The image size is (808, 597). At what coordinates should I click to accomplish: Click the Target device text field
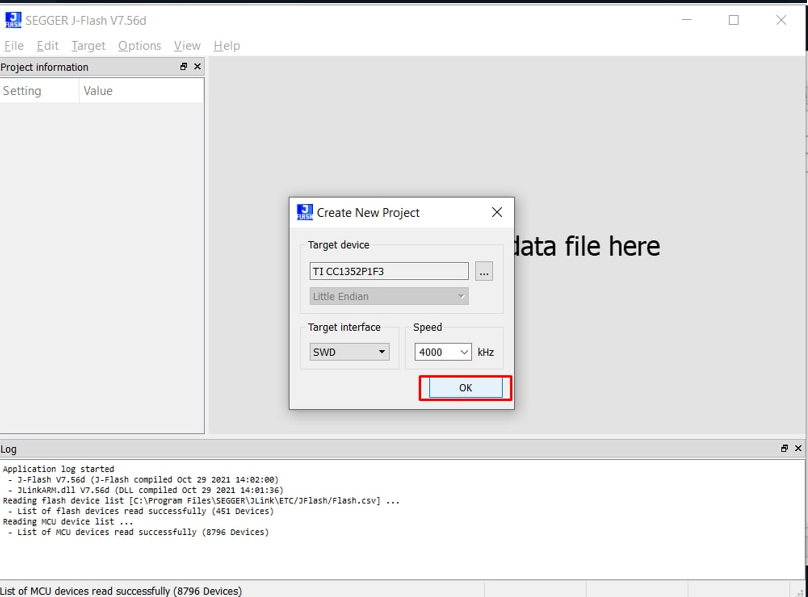click(389, 271)
